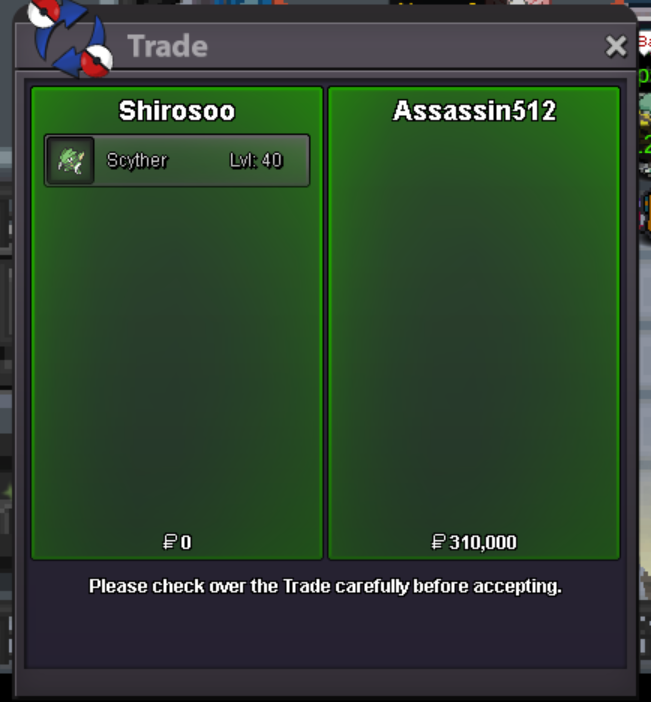
Task: Click the Assassin512 player name heading
Action: (x=474, y=111)
